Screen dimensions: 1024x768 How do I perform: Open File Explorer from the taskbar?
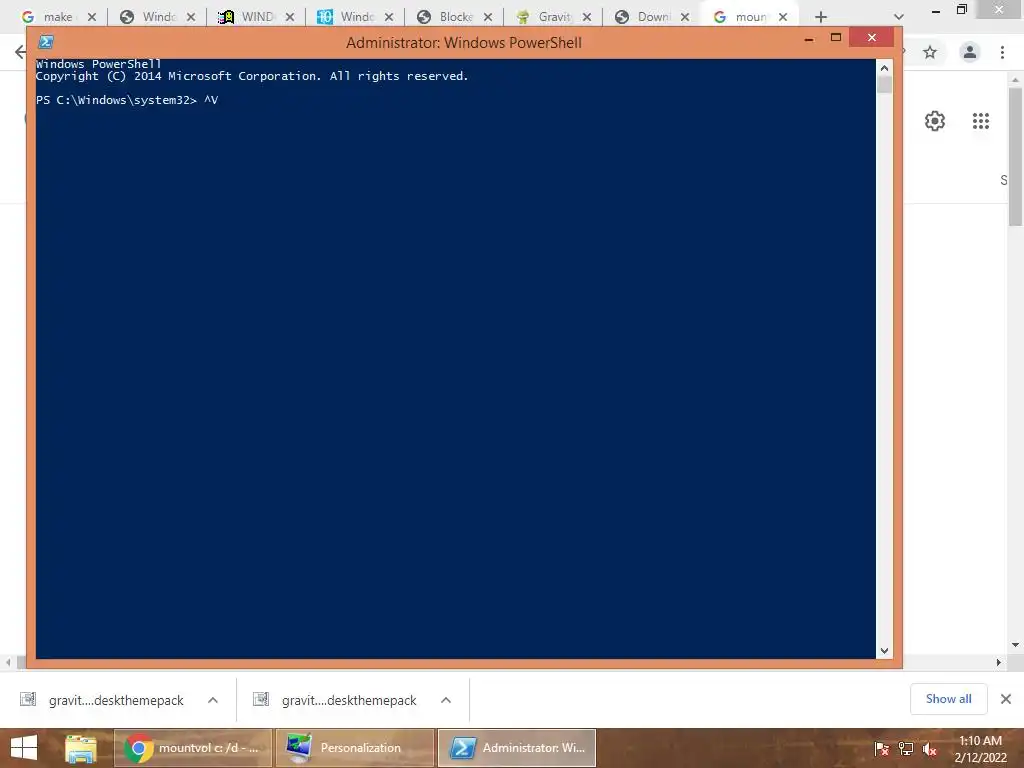(81, 748)
